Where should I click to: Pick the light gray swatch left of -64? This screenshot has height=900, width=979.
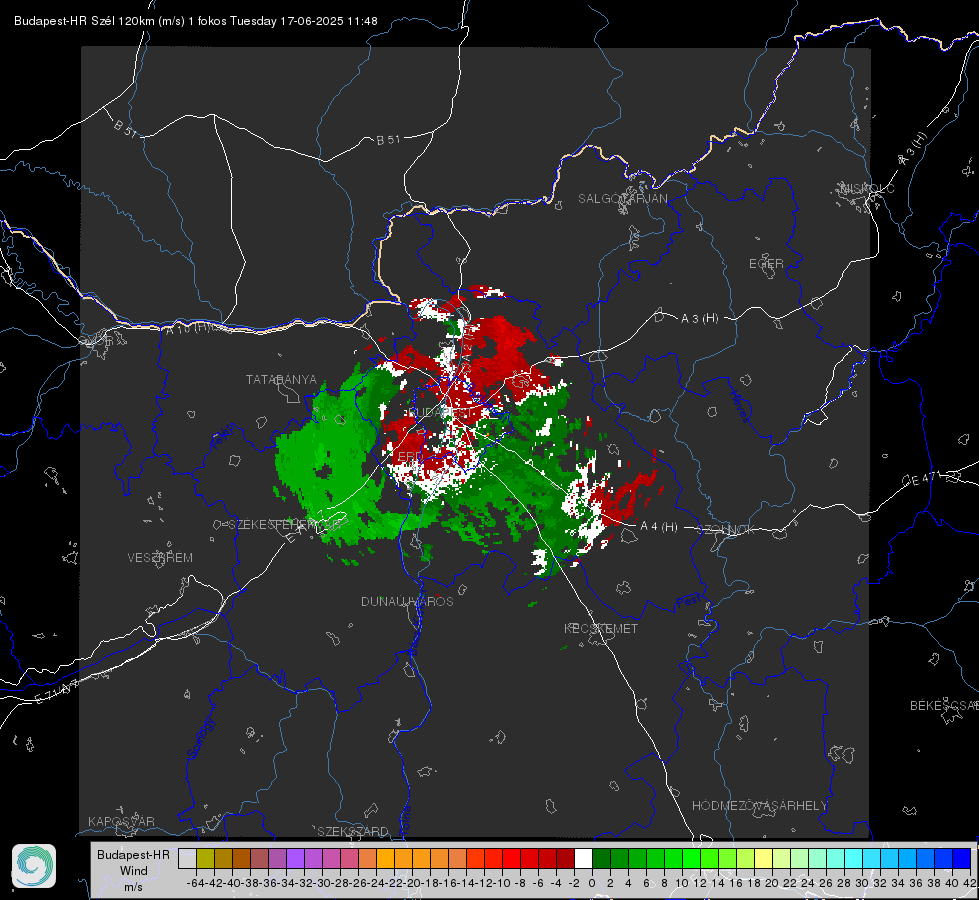pyautogui.click(x=187, y=858)
